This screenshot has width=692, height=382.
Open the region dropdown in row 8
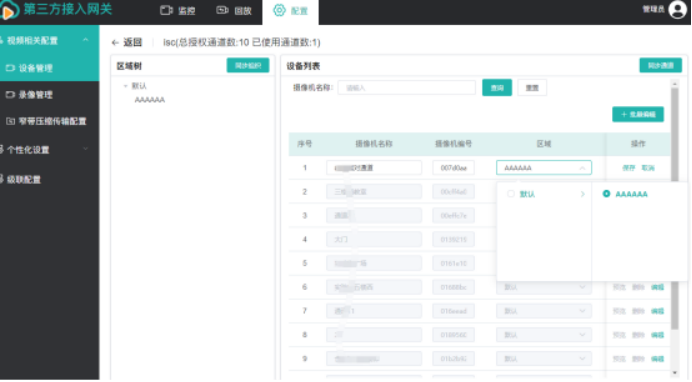point(544,335)
